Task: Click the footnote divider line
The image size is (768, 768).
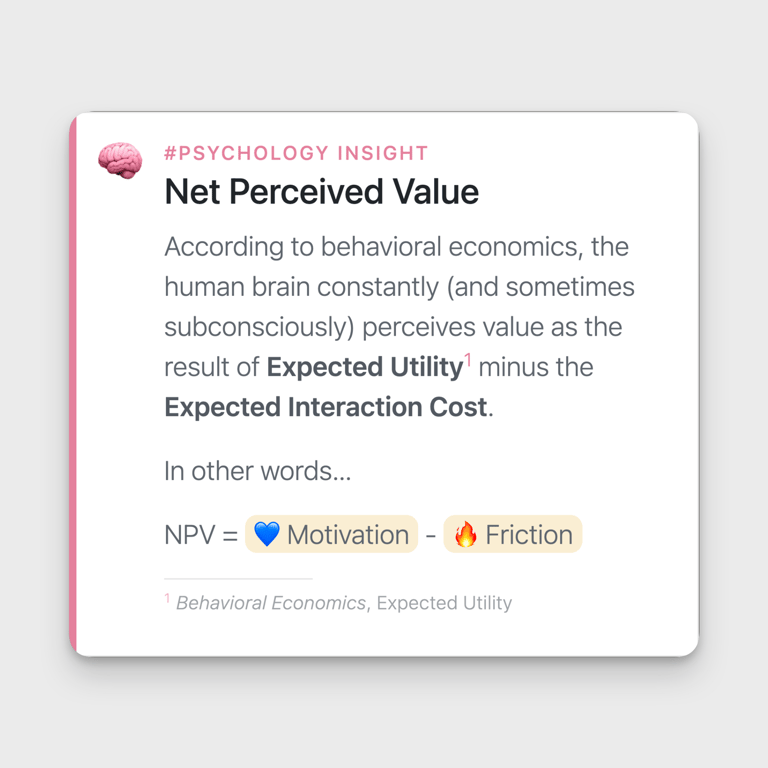Action: point(238,578)
